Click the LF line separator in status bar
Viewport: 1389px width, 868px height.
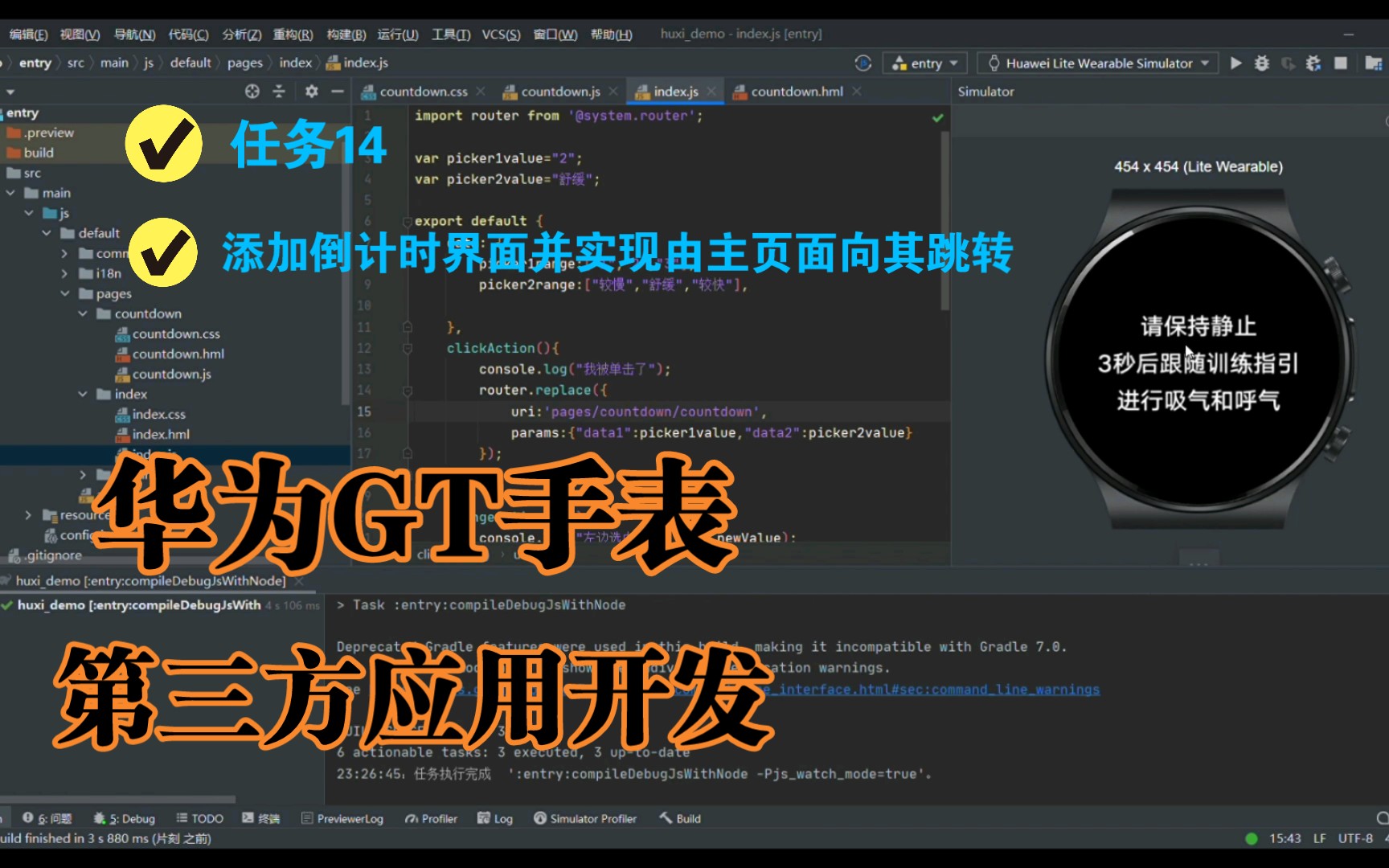coord(1319,838)
